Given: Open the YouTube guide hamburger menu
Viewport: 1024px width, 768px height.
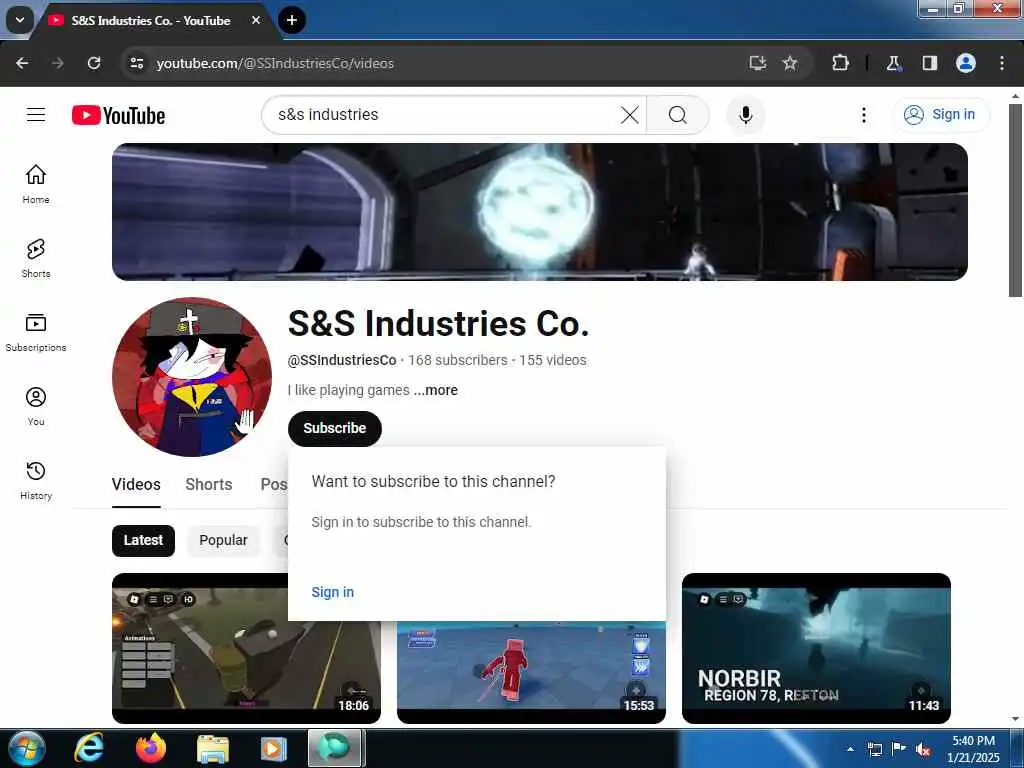Looking at the screenshot, I should [x=36, y=115].
